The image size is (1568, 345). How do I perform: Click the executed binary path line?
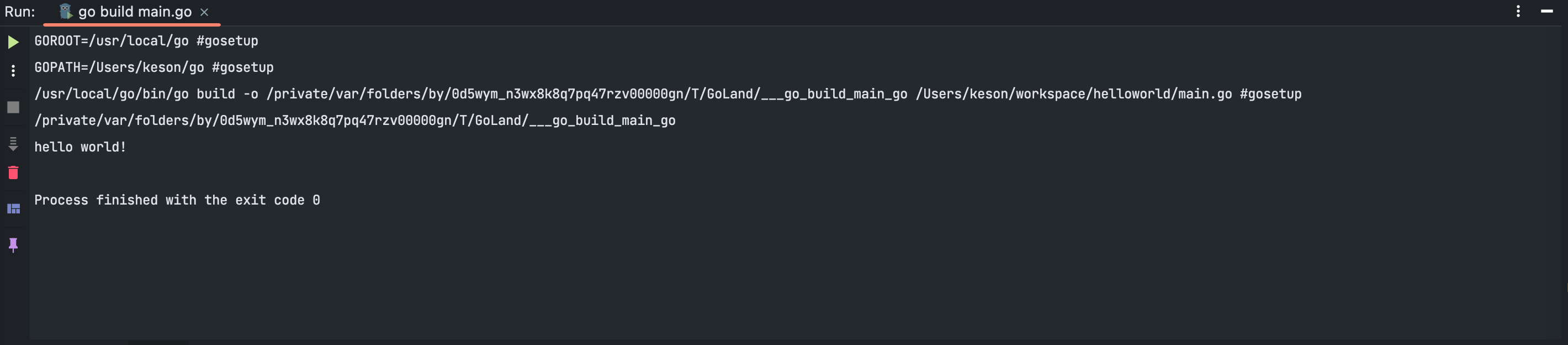tap(354, 121)
